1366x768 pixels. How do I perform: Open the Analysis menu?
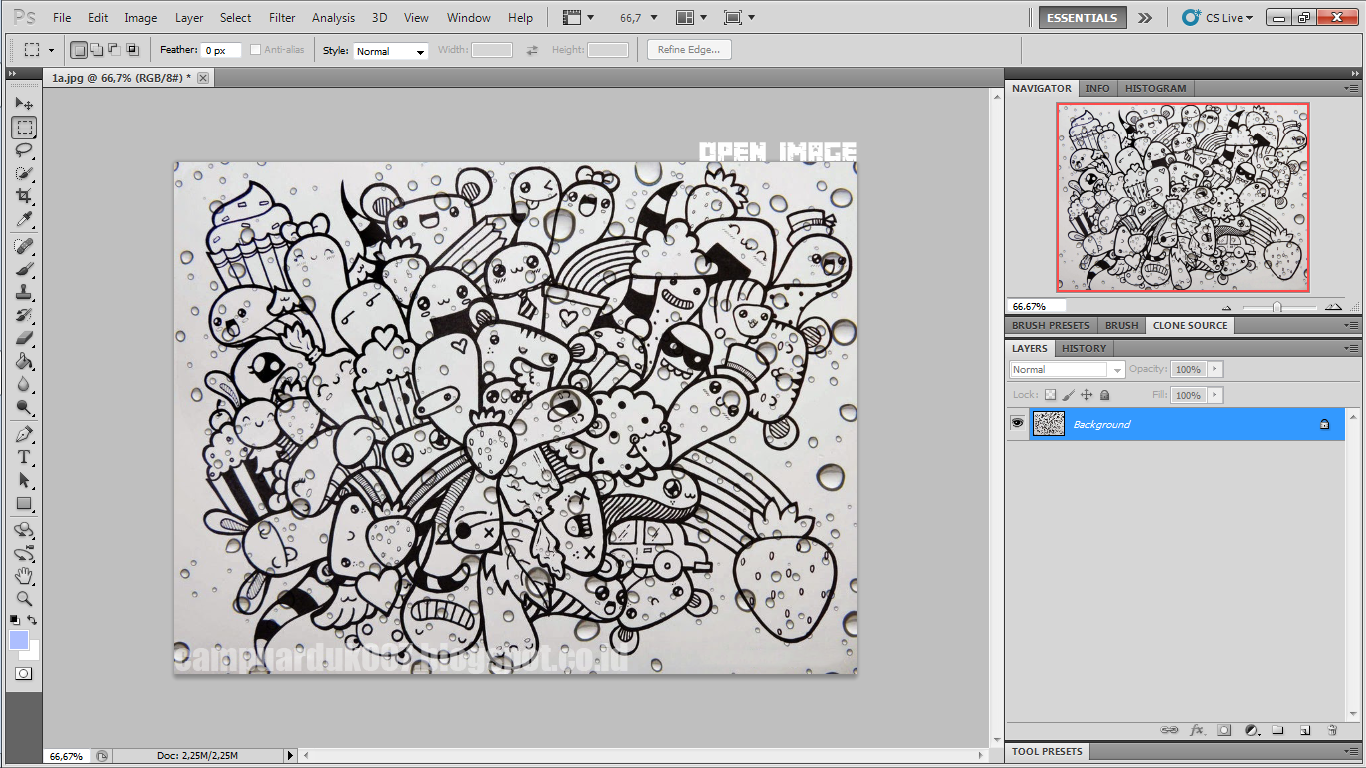[333, 18]
